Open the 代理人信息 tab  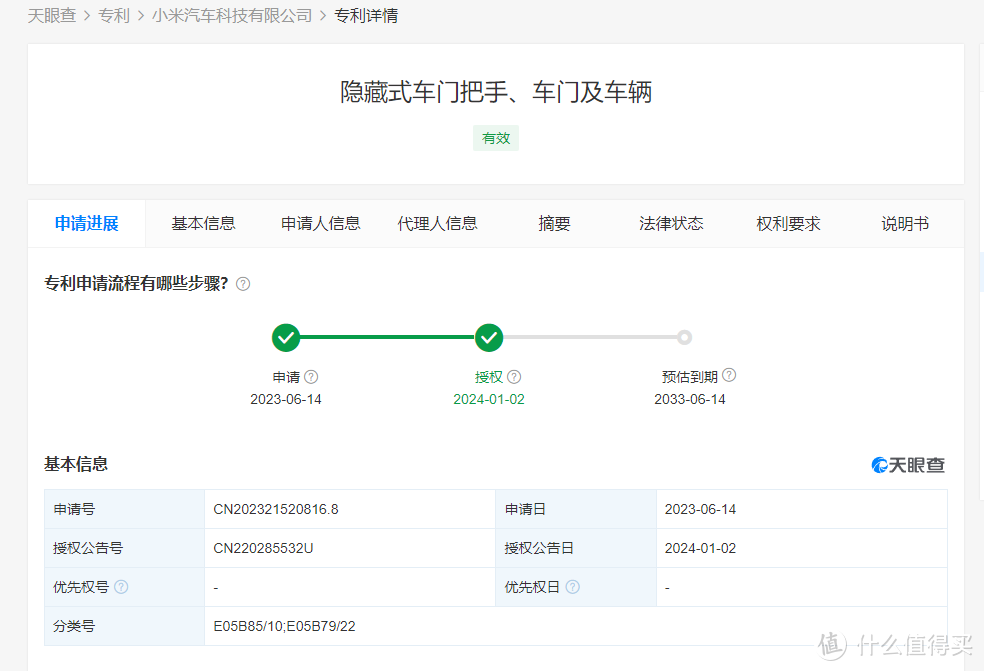pyautogui.click(x=437, y=223)
